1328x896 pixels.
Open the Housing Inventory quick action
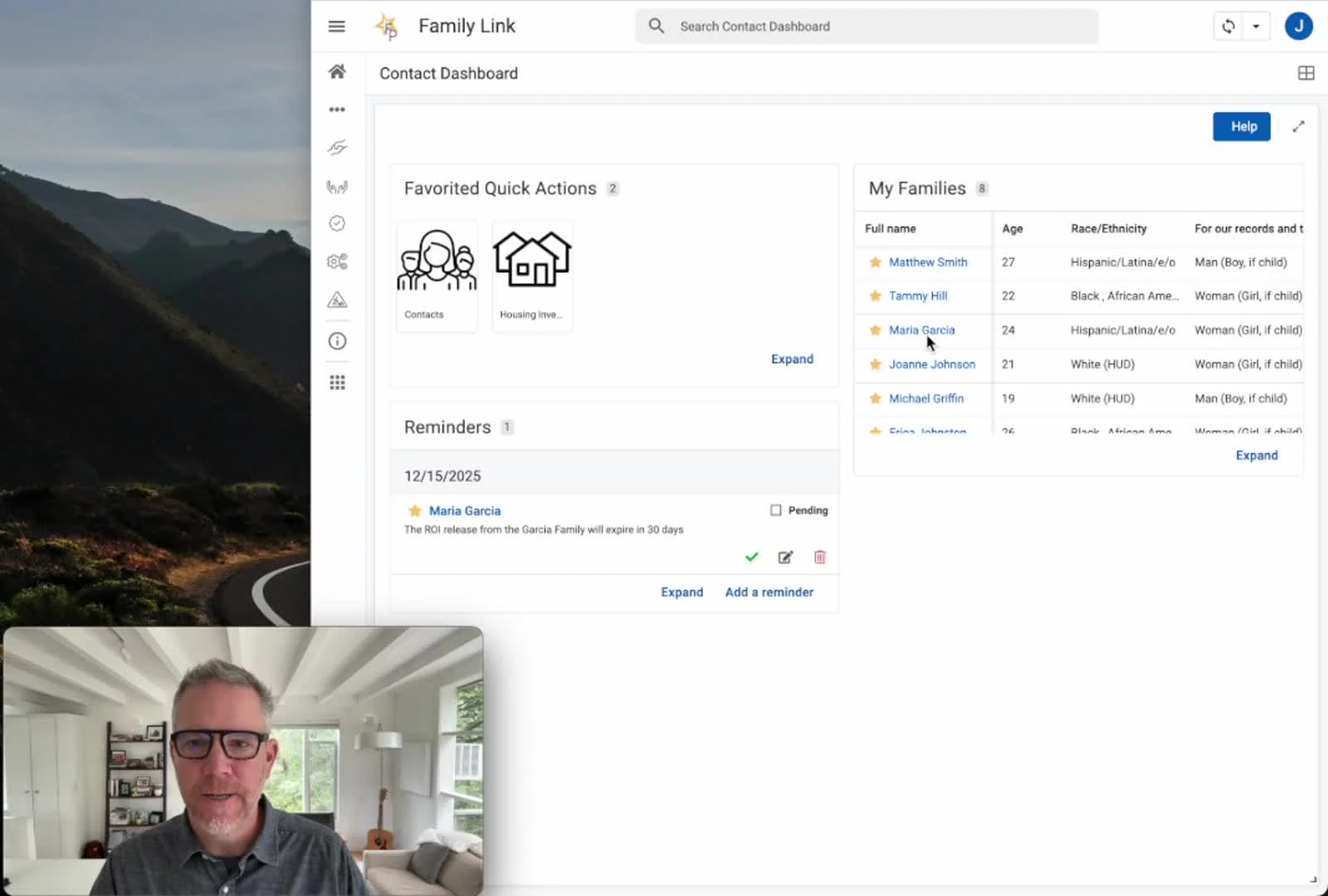(532, 275)
